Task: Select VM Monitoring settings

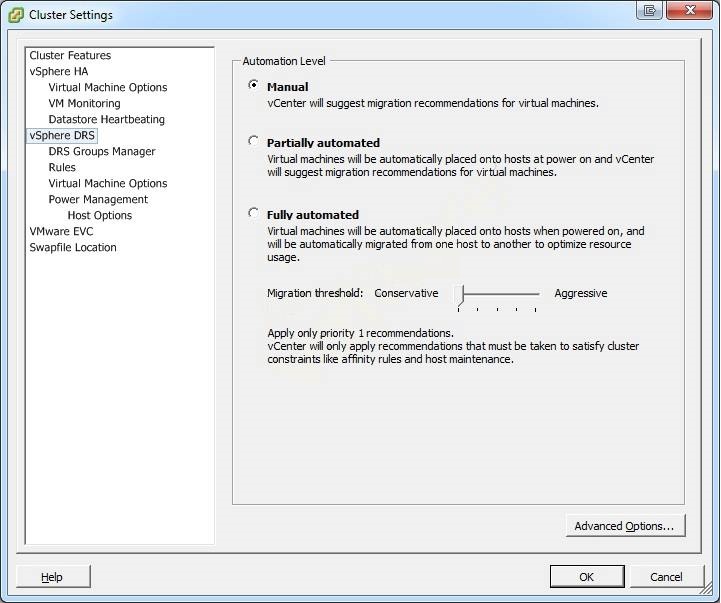Action: (85, 103)
